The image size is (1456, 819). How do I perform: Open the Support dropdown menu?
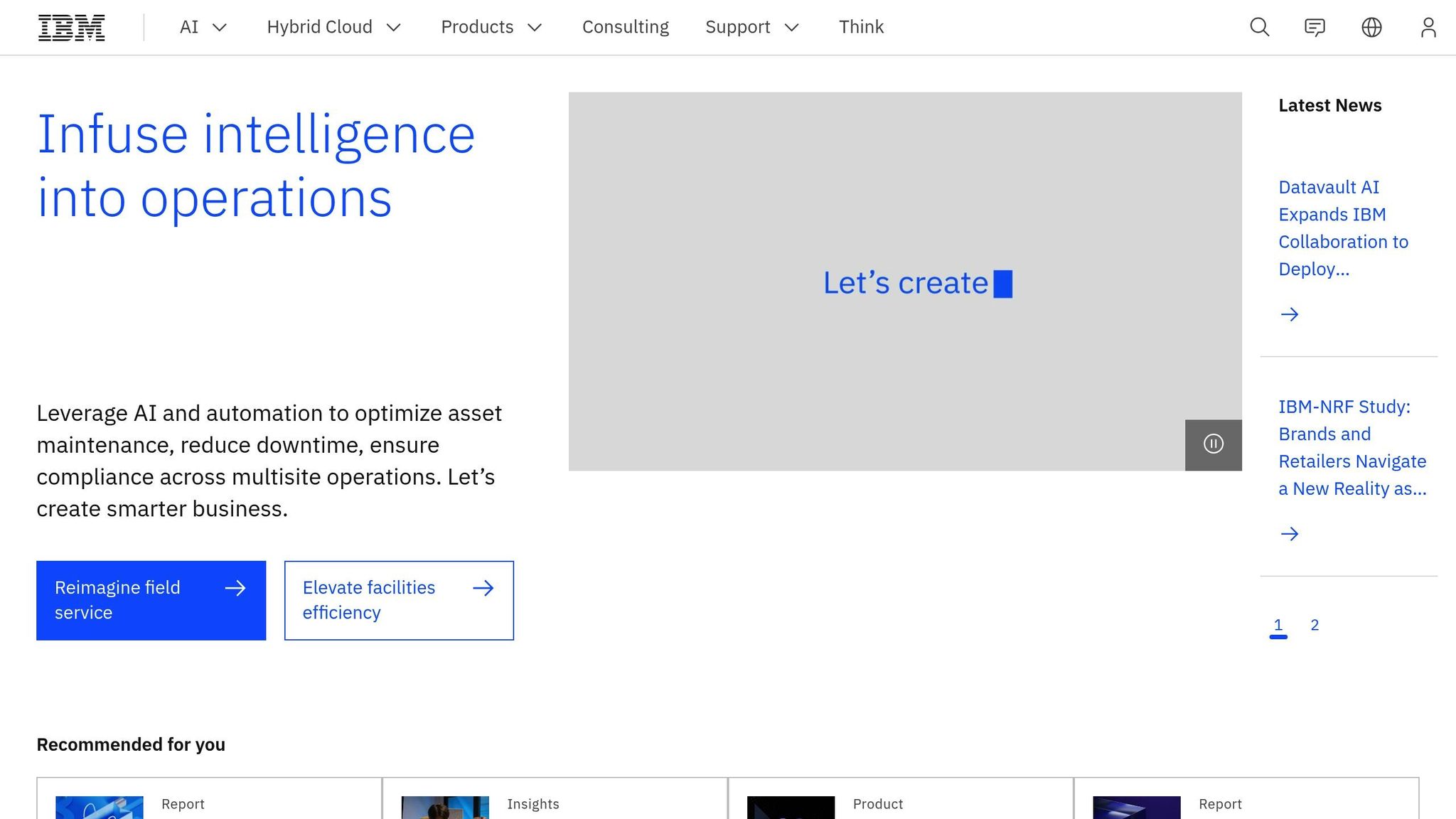pos(751,28)
